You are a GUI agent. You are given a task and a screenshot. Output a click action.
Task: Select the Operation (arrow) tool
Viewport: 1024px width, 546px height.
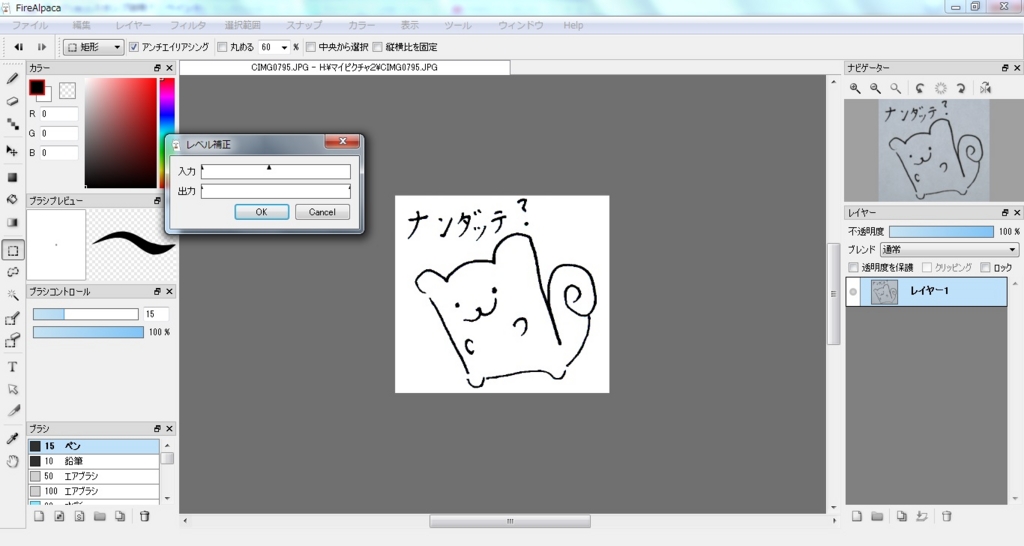tap(12, 389)
